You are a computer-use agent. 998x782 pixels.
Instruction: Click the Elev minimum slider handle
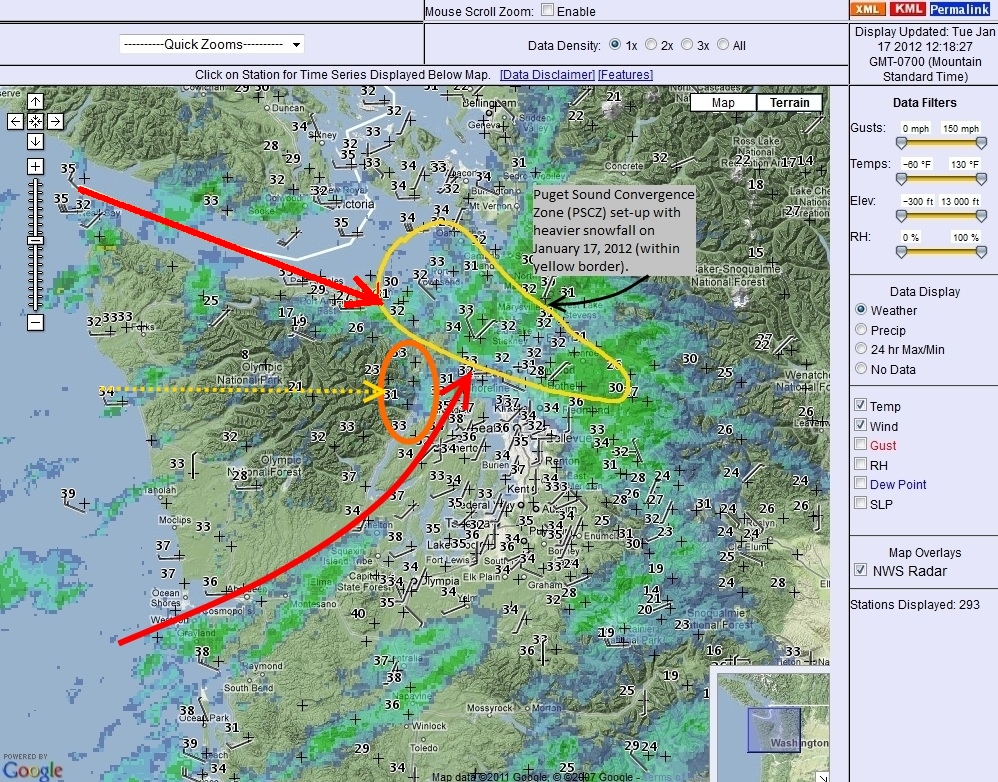point(901,216)
